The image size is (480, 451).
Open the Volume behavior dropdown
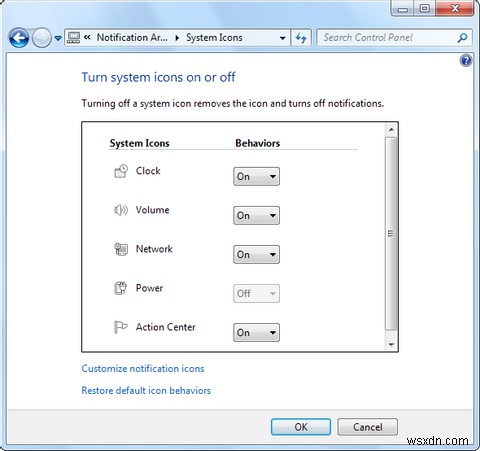coord(256,215)
